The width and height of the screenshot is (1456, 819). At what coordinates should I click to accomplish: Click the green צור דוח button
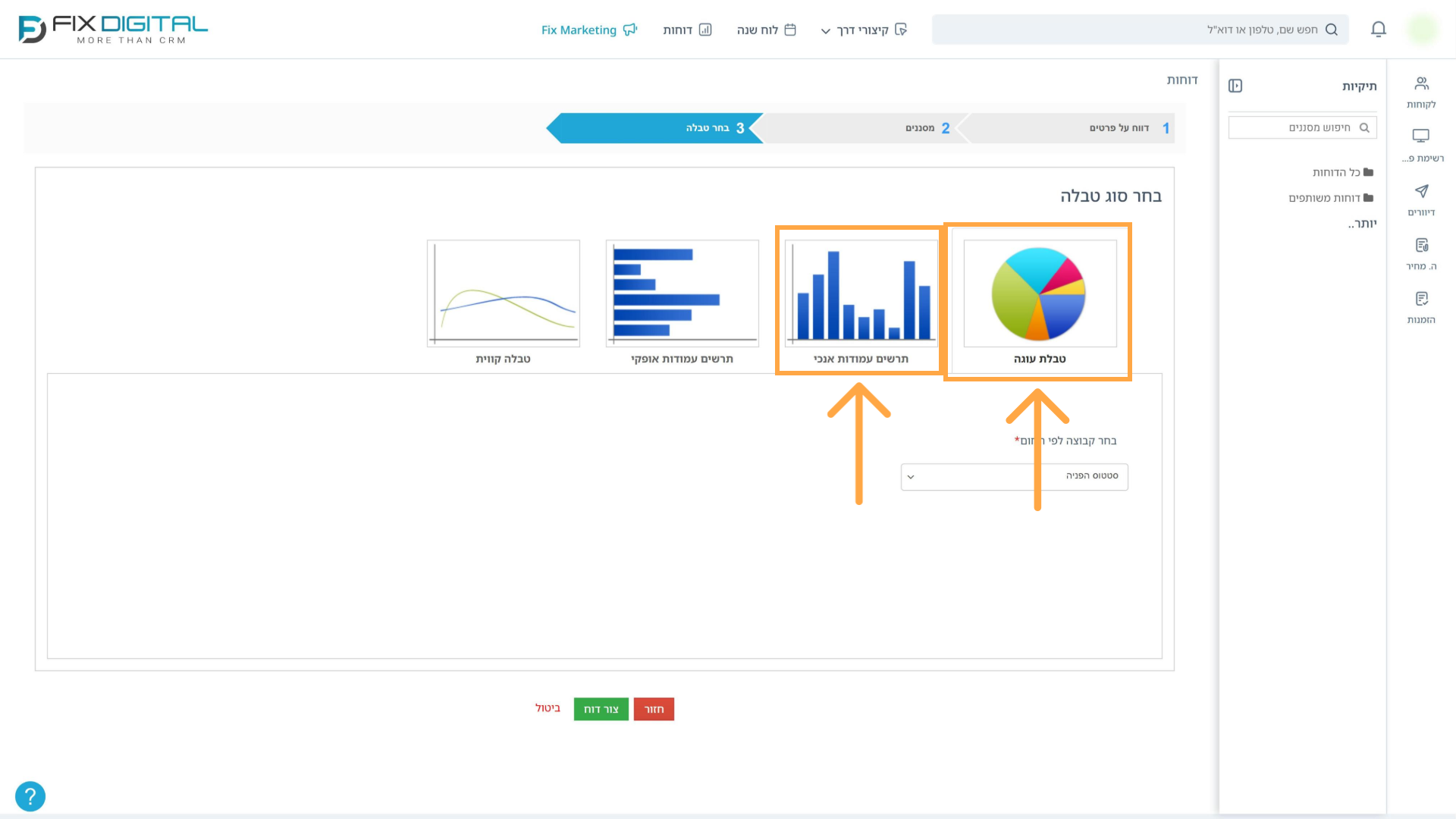601,709
